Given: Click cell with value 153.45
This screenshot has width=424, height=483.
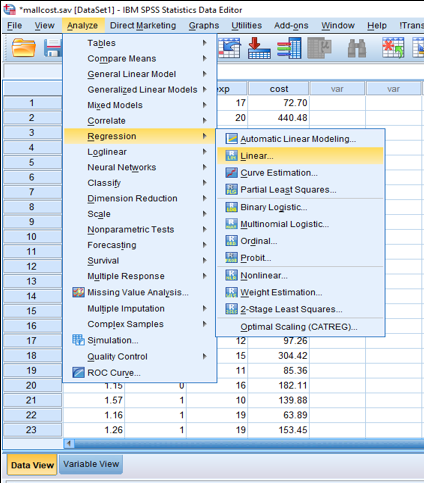Looking at the screenshot, I should (x=279, y=430).
